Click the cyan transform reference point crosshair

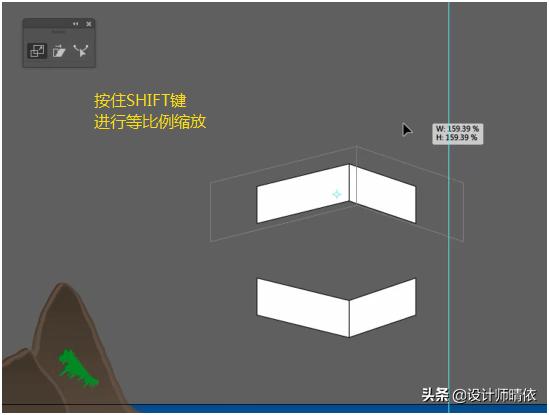[337, 194]
